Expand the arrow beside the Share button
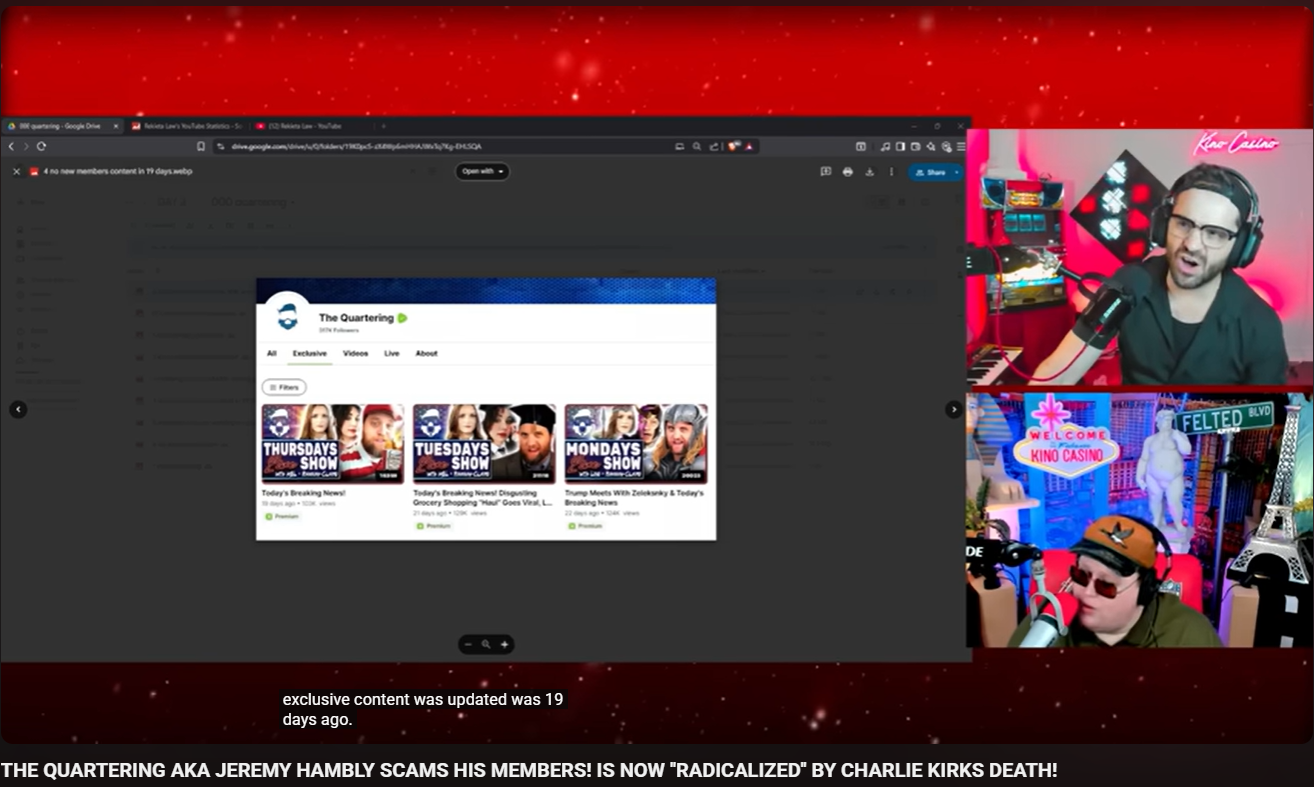This screenshot has height=787, width=1314. [957, 172]
